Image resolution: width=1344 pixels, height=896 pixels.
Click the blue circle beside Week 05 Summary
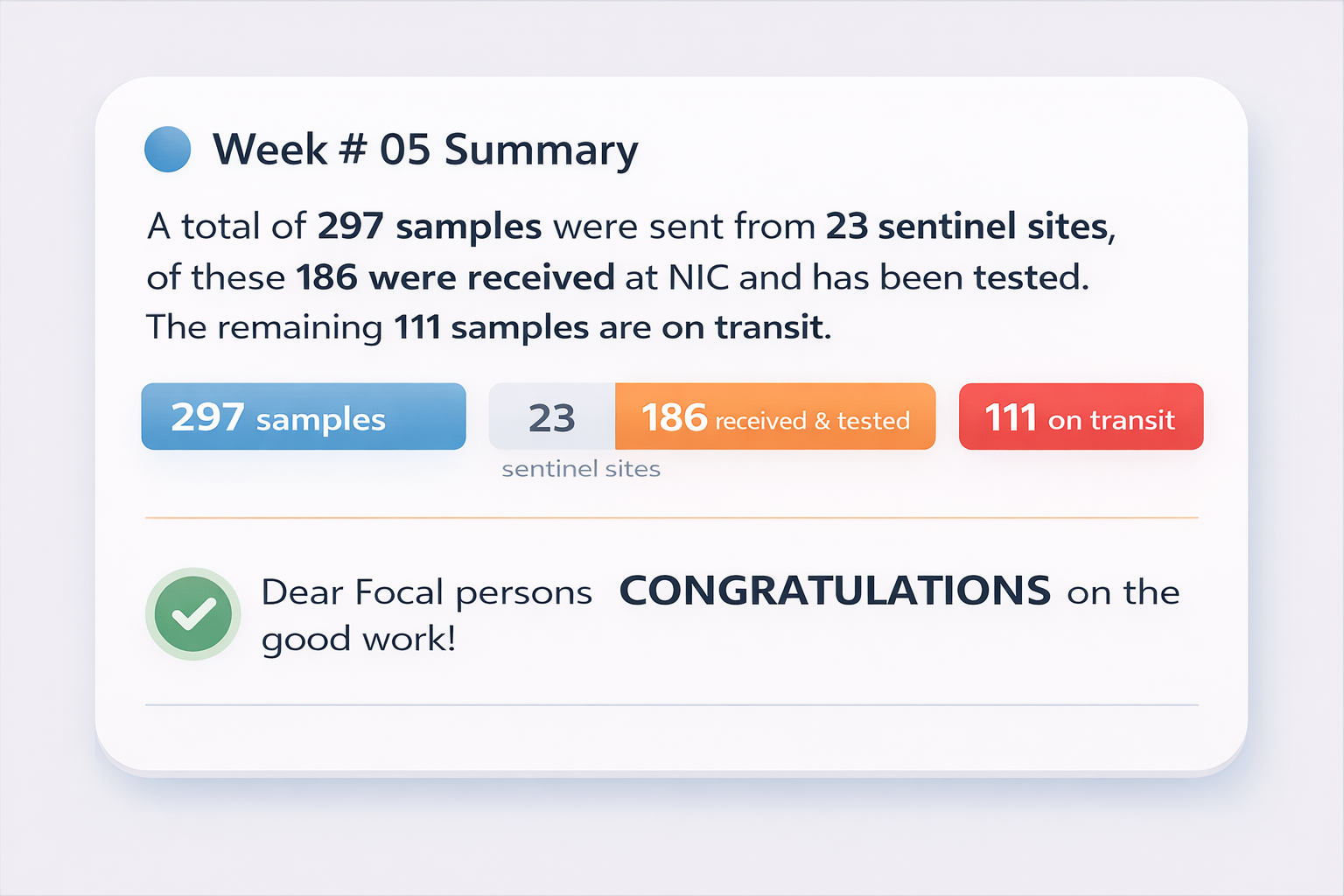point(167,150)
